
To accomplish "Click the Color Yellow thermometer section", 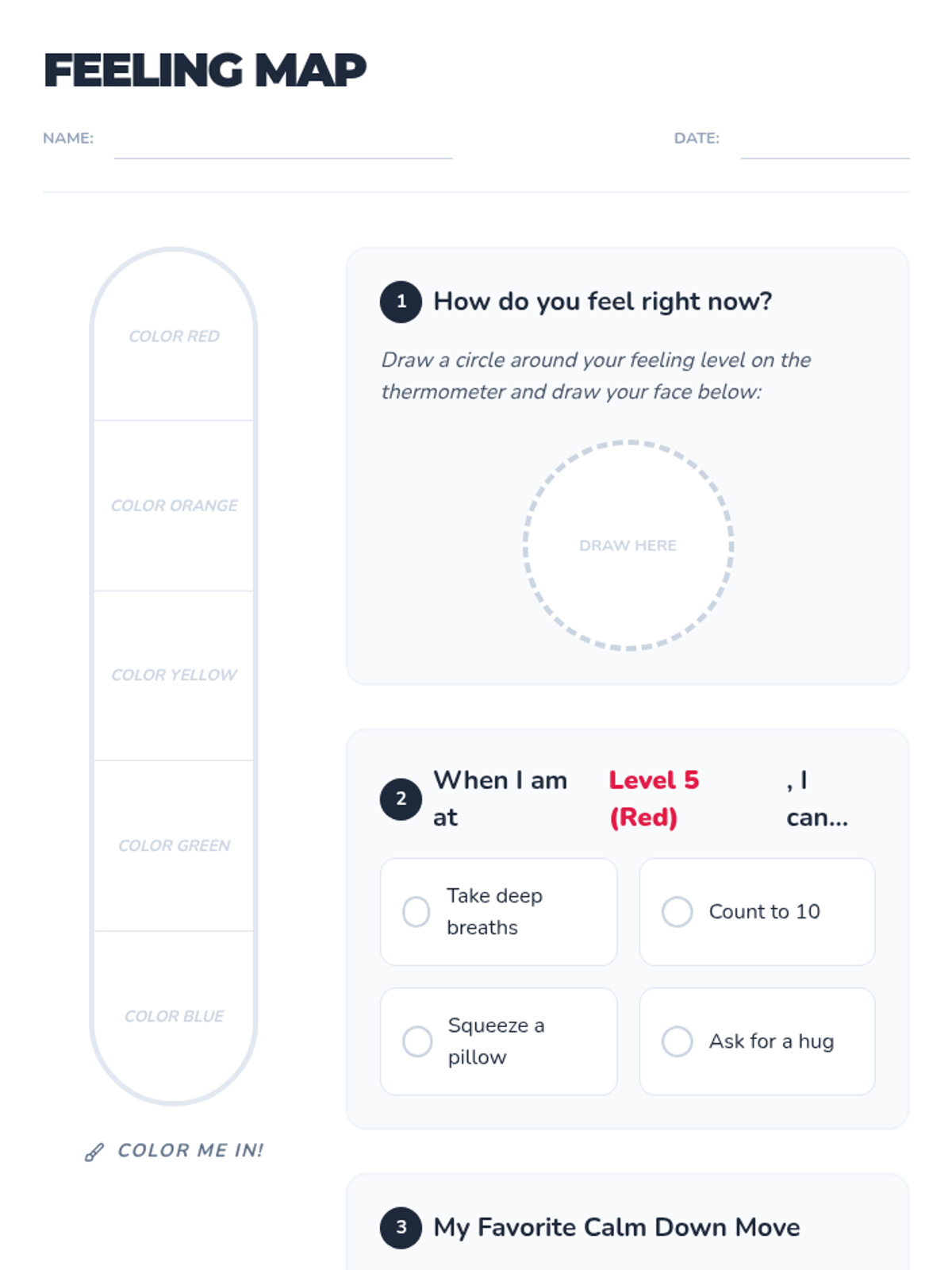I will tap(174, 676).
